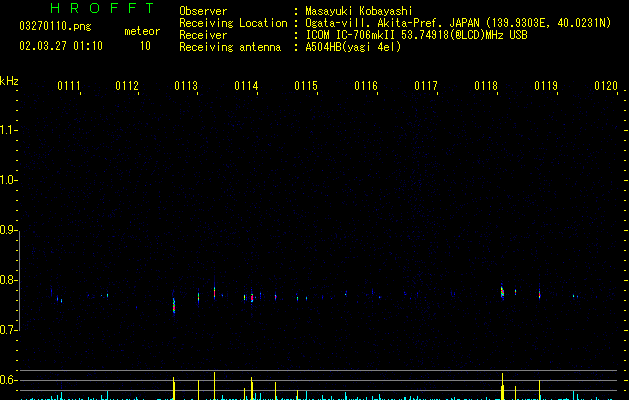Click the 'Observer' label

point(203,11)
